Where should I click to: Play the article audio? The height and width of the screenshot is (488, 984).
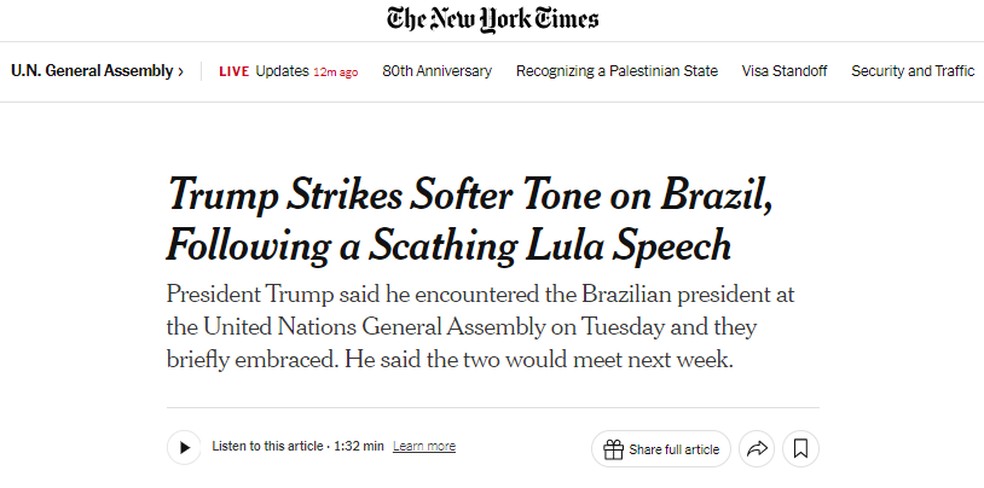pos(184,448)
